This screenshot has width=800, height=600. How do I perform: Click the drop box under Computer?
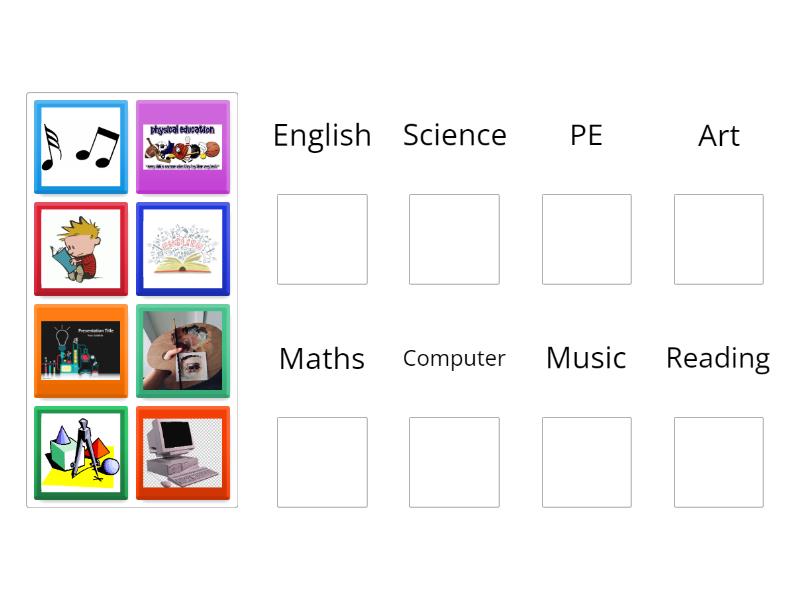point(454,462)
